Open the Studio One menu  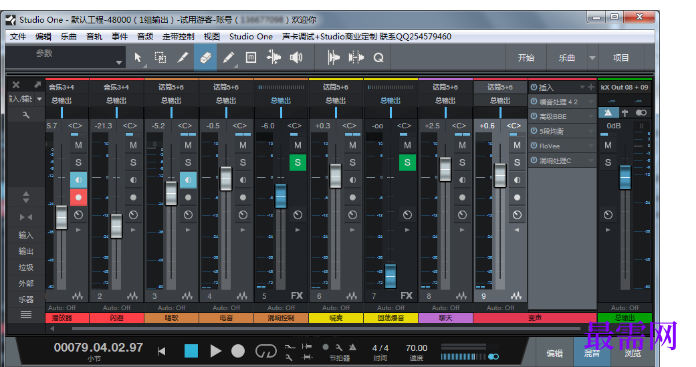pos(251,36)
